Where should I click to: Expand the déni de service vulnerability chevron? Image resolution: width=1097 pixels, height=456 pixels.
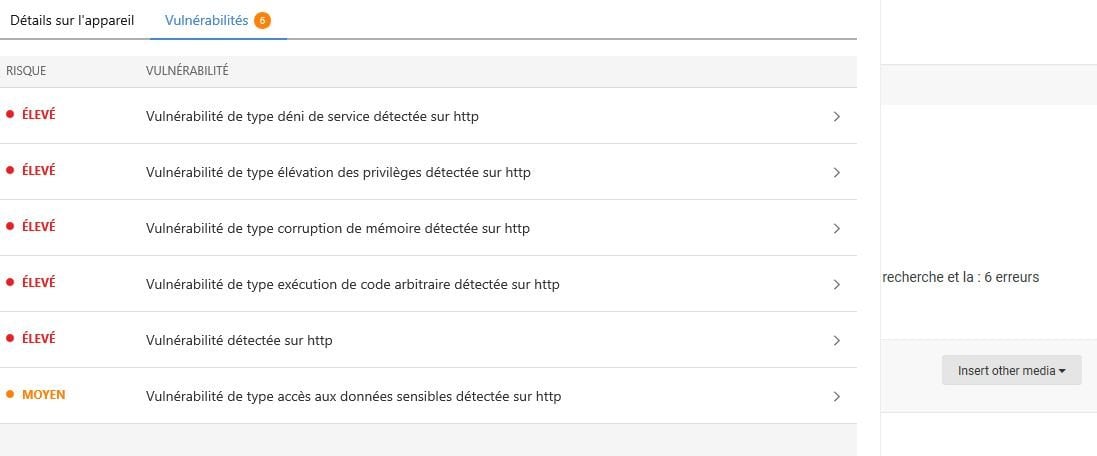(x=837, y=117)
